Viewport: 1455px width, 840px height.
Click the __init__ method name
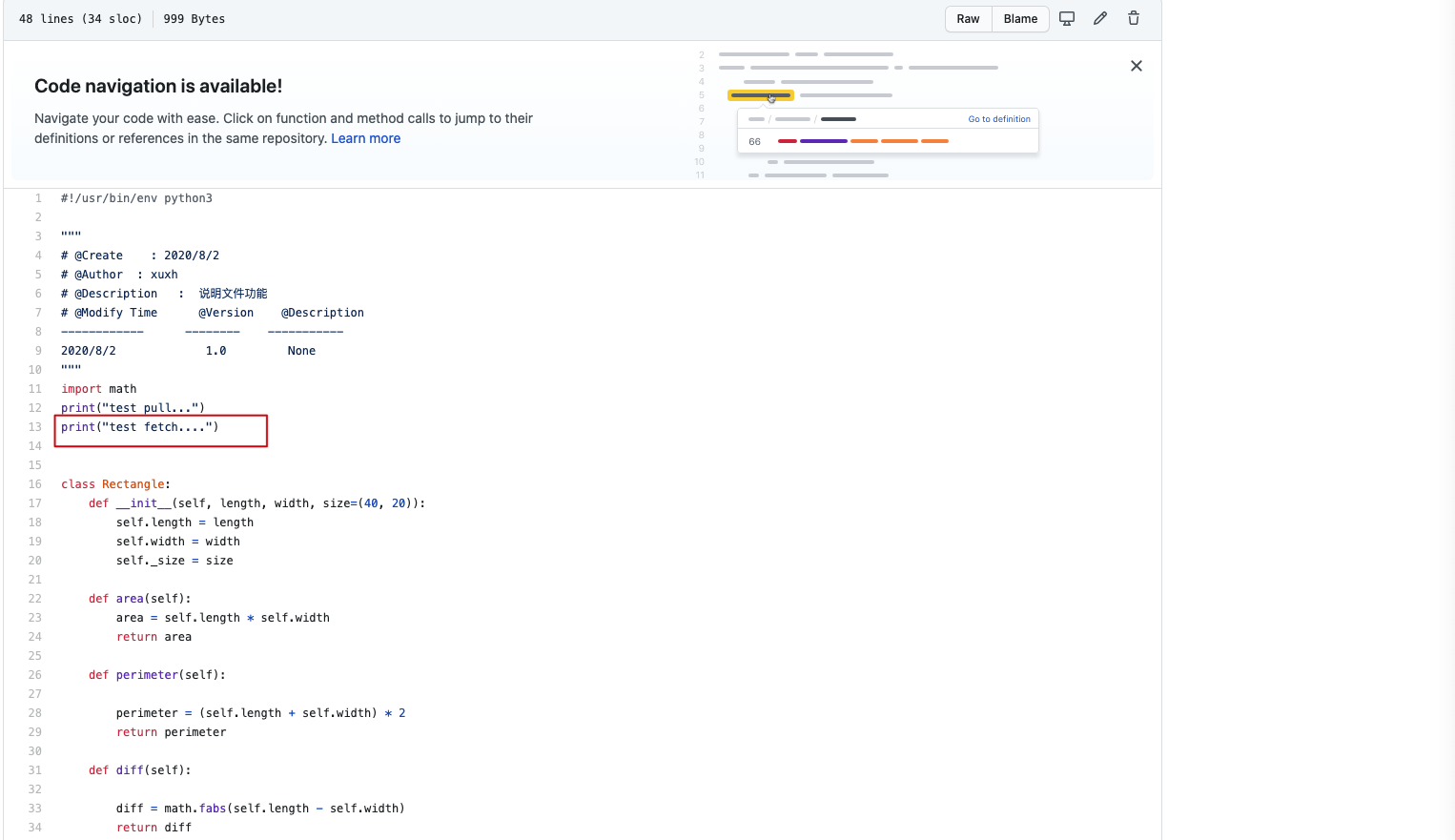[144, 503]
